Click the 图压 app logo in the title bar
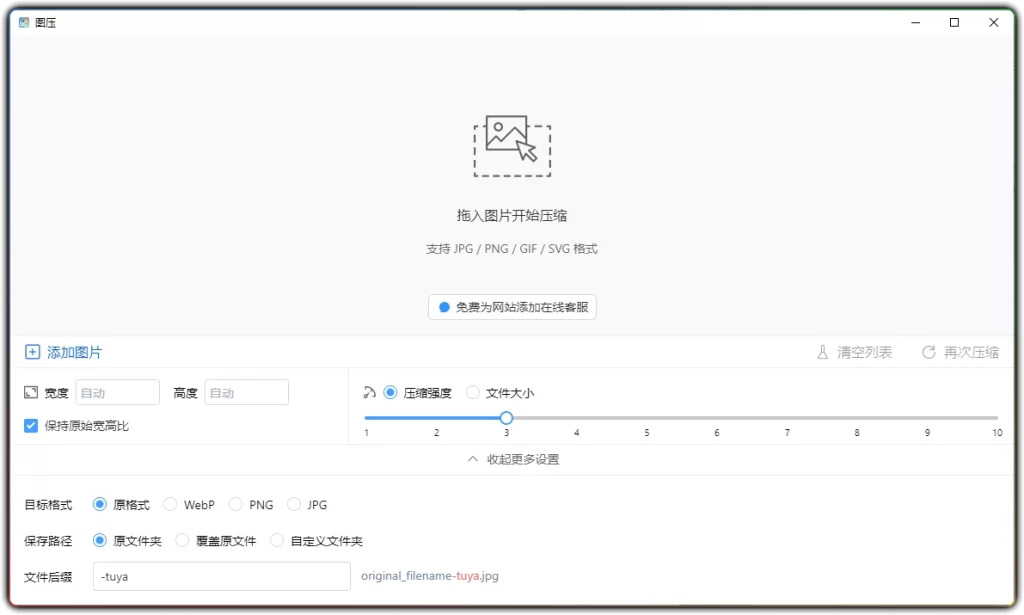 pos(22,21)
